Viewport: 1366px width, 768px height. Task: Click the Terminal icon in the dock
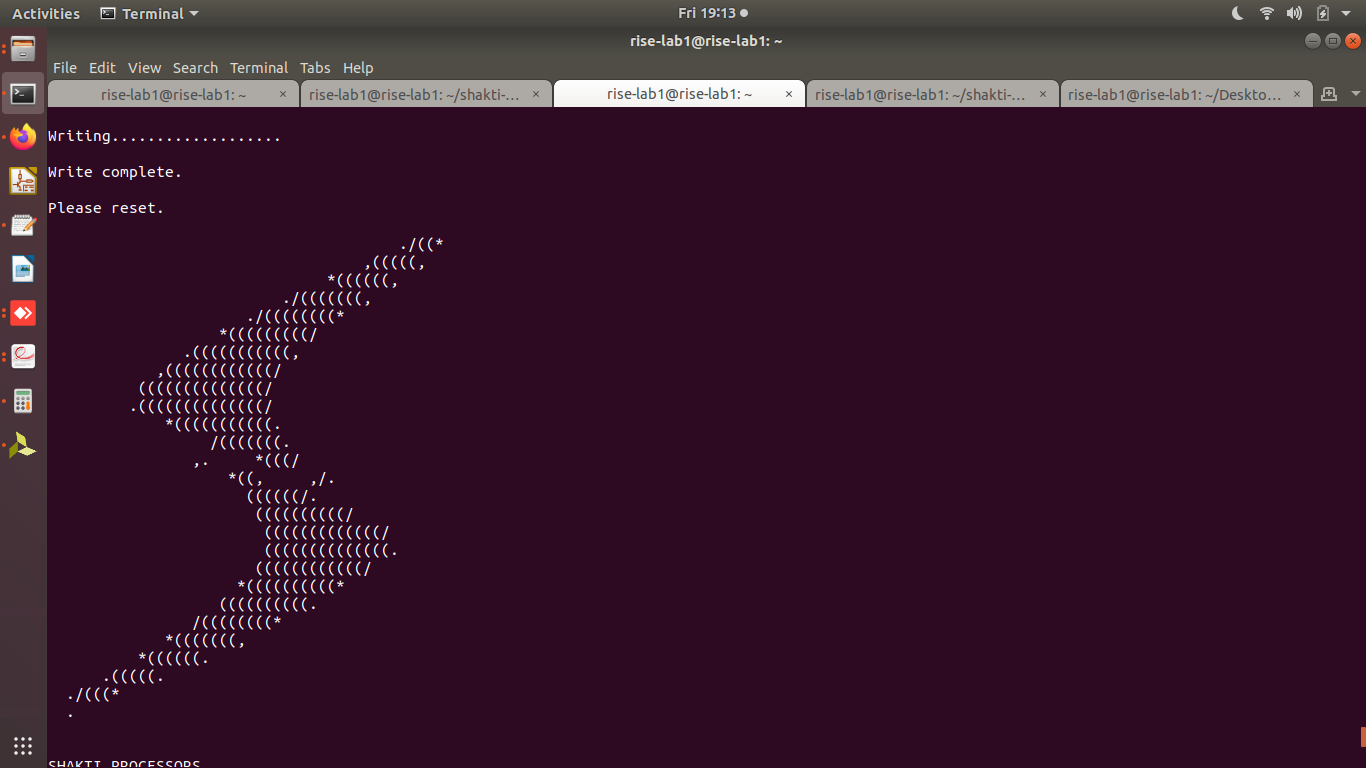[x=23, y=93]
